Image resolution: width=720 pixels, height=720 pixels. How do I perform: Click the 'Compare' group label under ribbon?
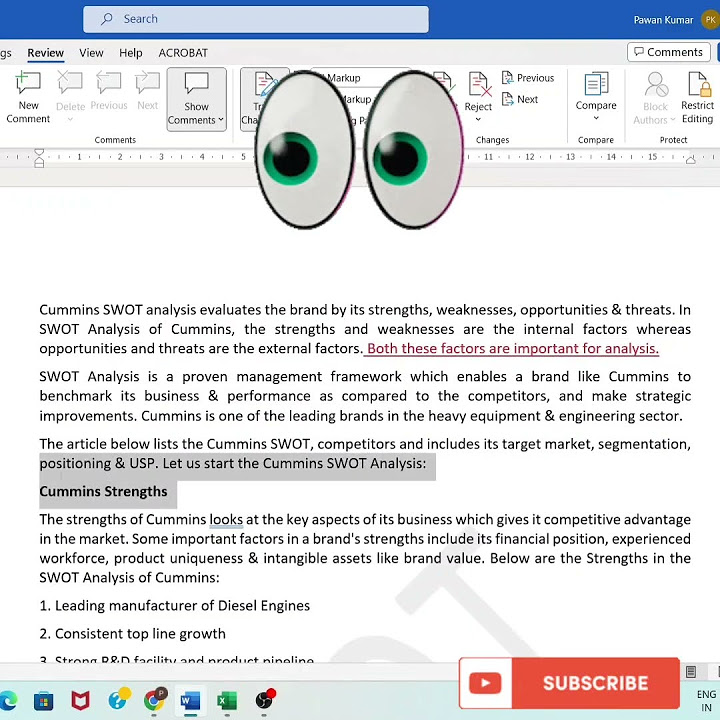point(596,140)
